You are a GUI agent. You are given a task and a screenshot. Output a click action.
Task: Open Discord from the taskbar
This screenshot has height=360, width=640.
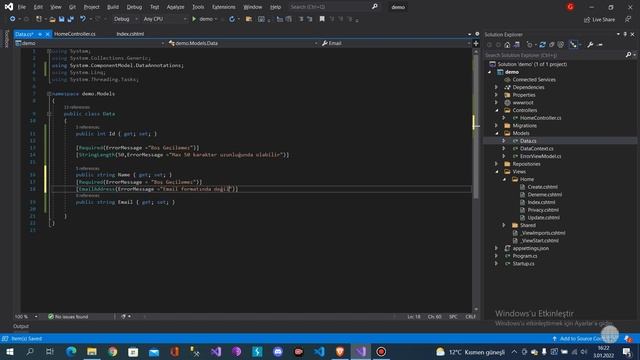[278, 351]
